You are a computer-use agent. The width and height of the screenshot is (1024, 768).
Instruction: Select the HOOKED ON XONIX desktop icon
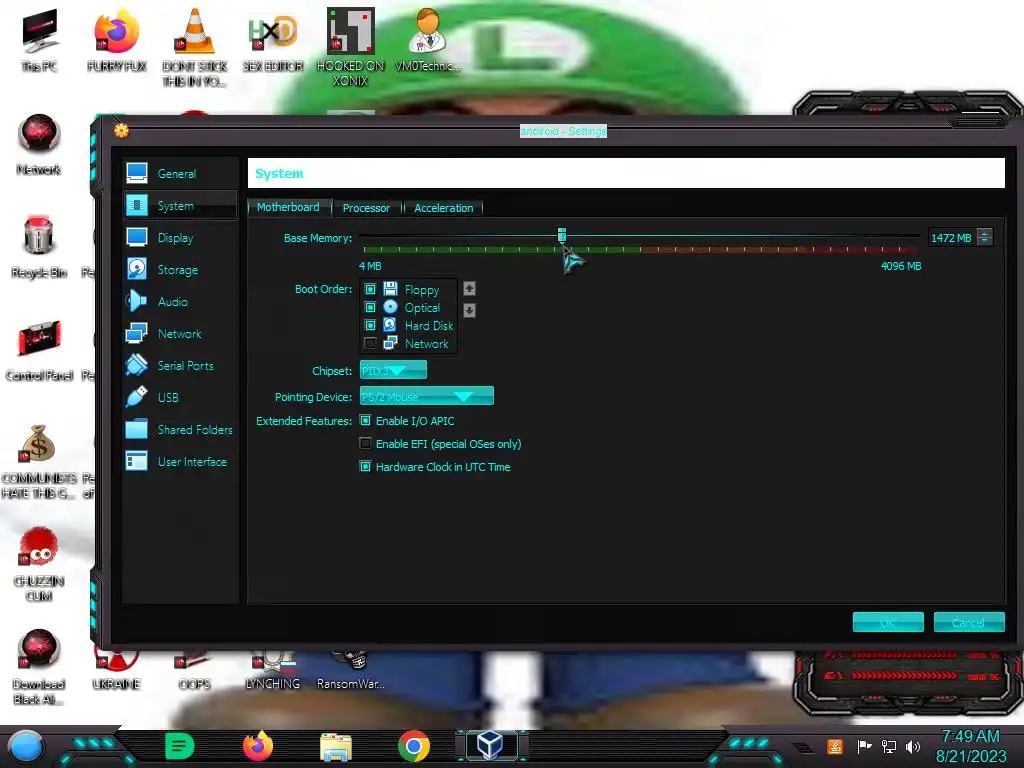(x=351, y=47)
